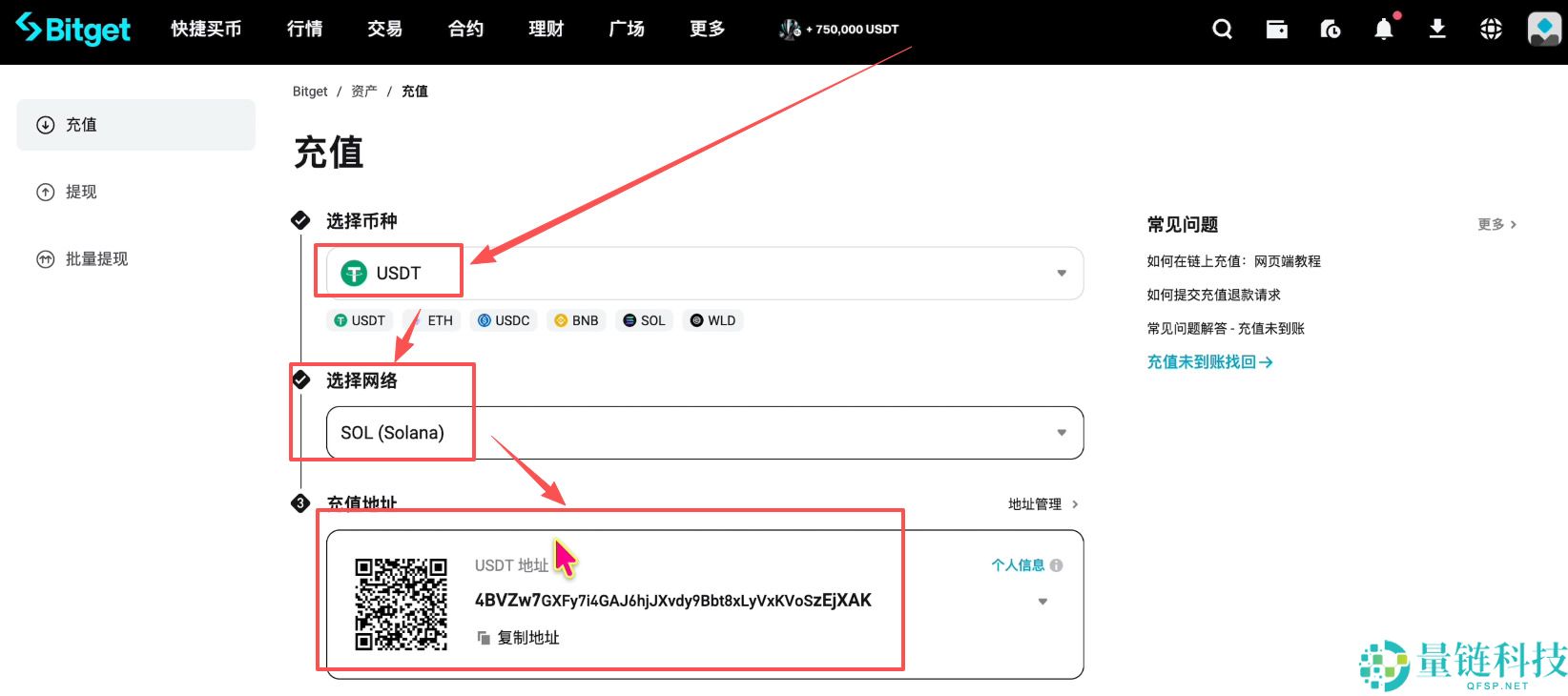The image size is (1568, 696).
Task: Open the user avatar menu
Action: (x=1544, y=30)
